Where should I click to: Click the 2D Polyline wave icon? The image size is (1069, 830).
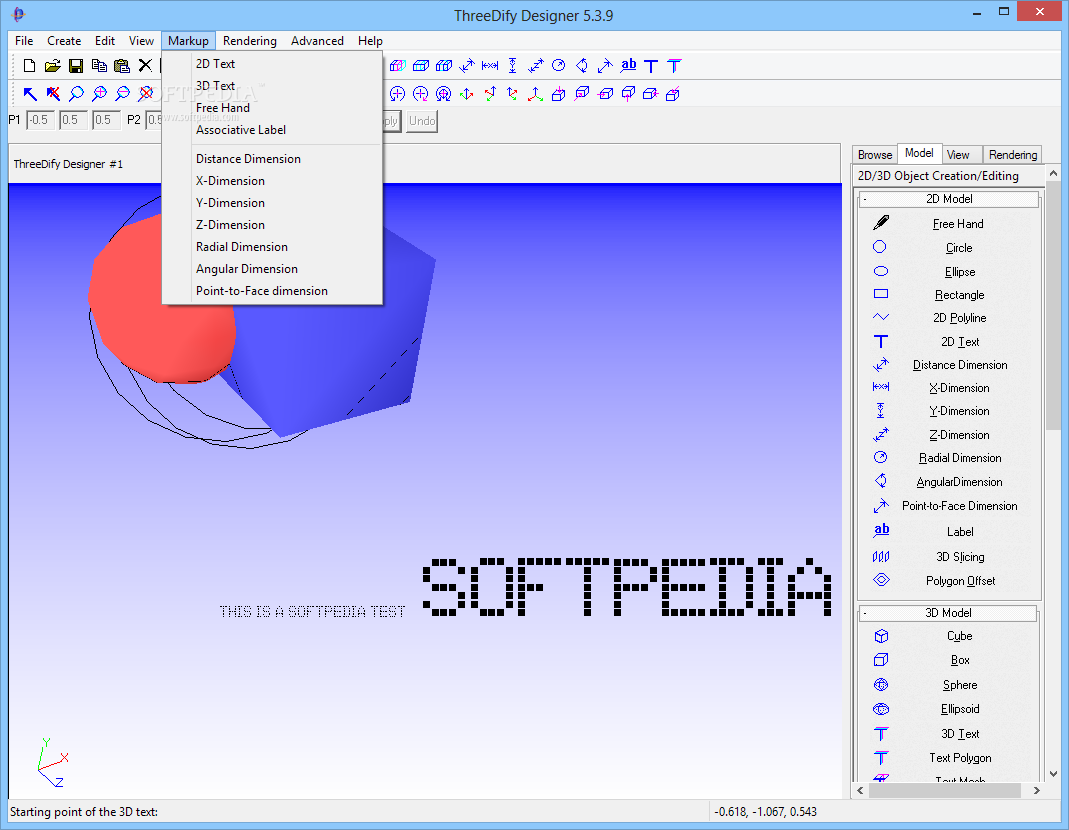[881, 317]
